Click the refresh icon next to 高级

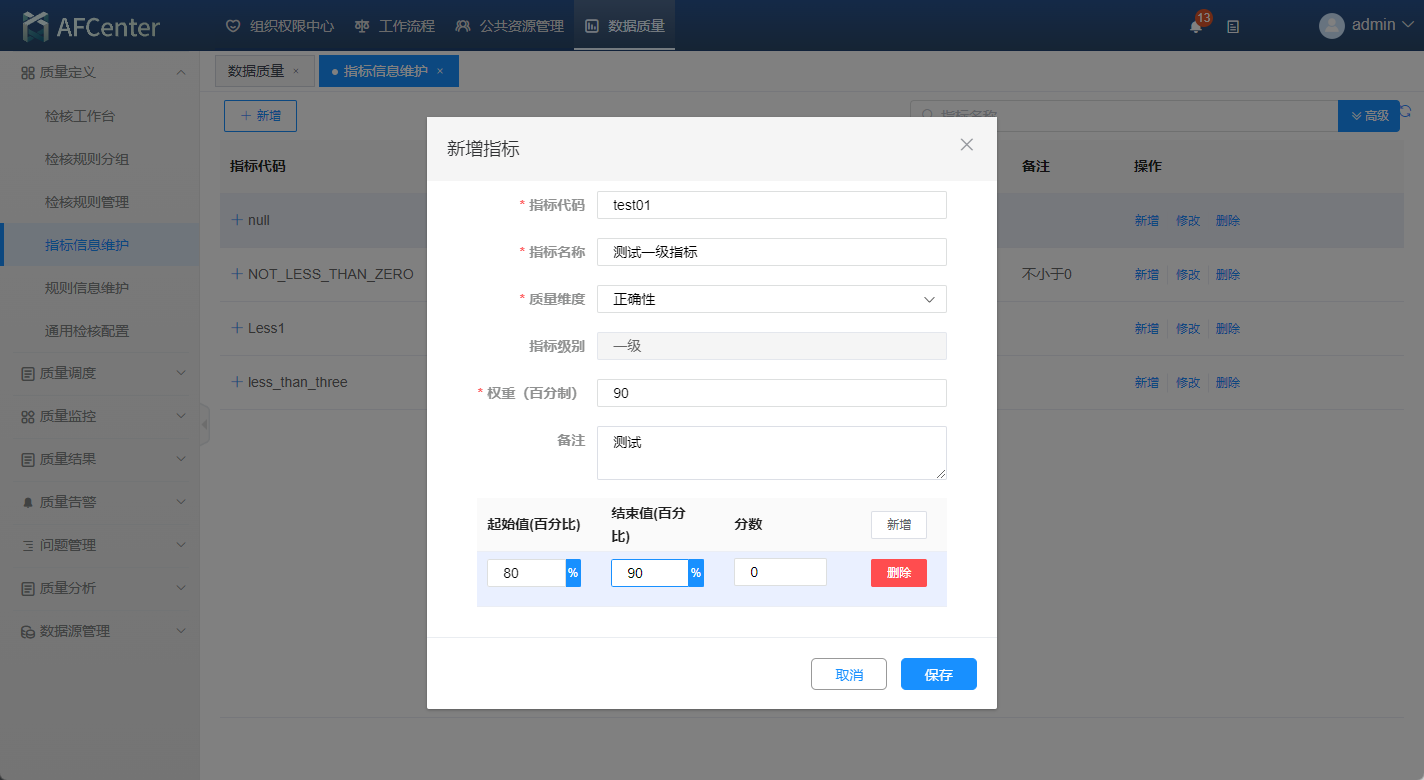1406,112
